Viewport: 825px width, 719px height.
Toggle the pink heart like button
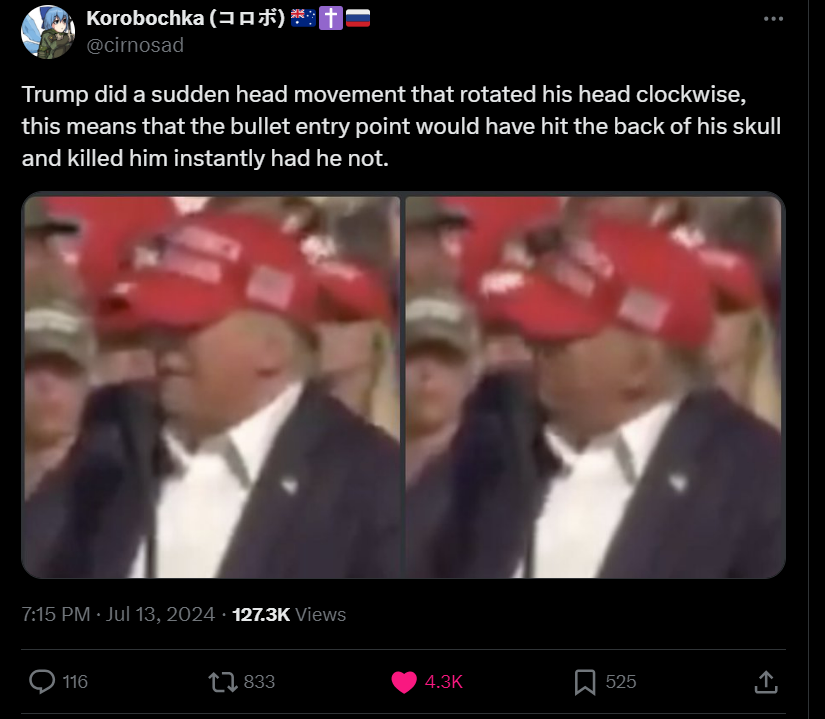tap(404, 682)
